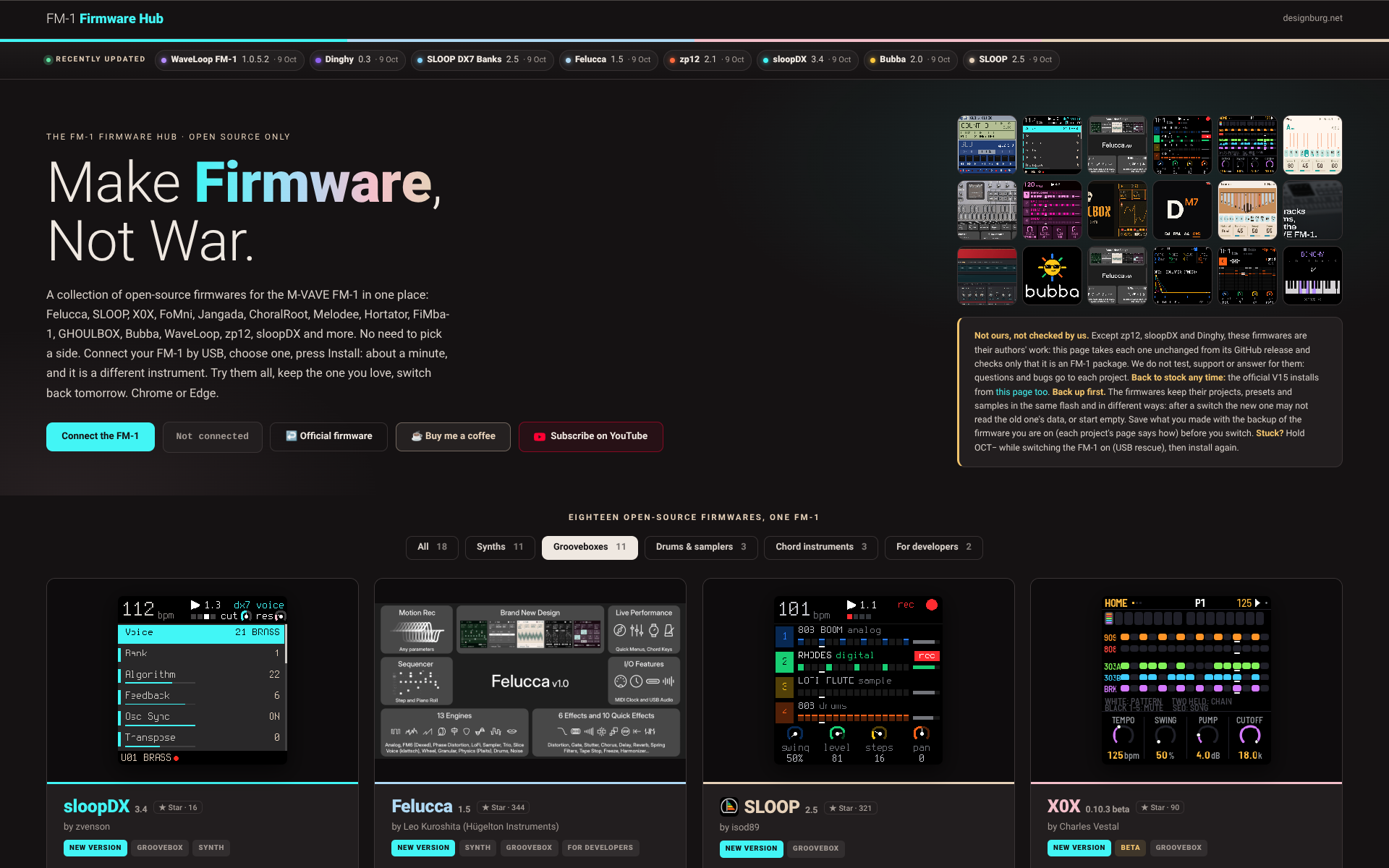Click the SLOOP Star 321 GitHub badge
The height and width of the screenshot is (868, 1389).
pyautogui.click(x=850, y=809)
